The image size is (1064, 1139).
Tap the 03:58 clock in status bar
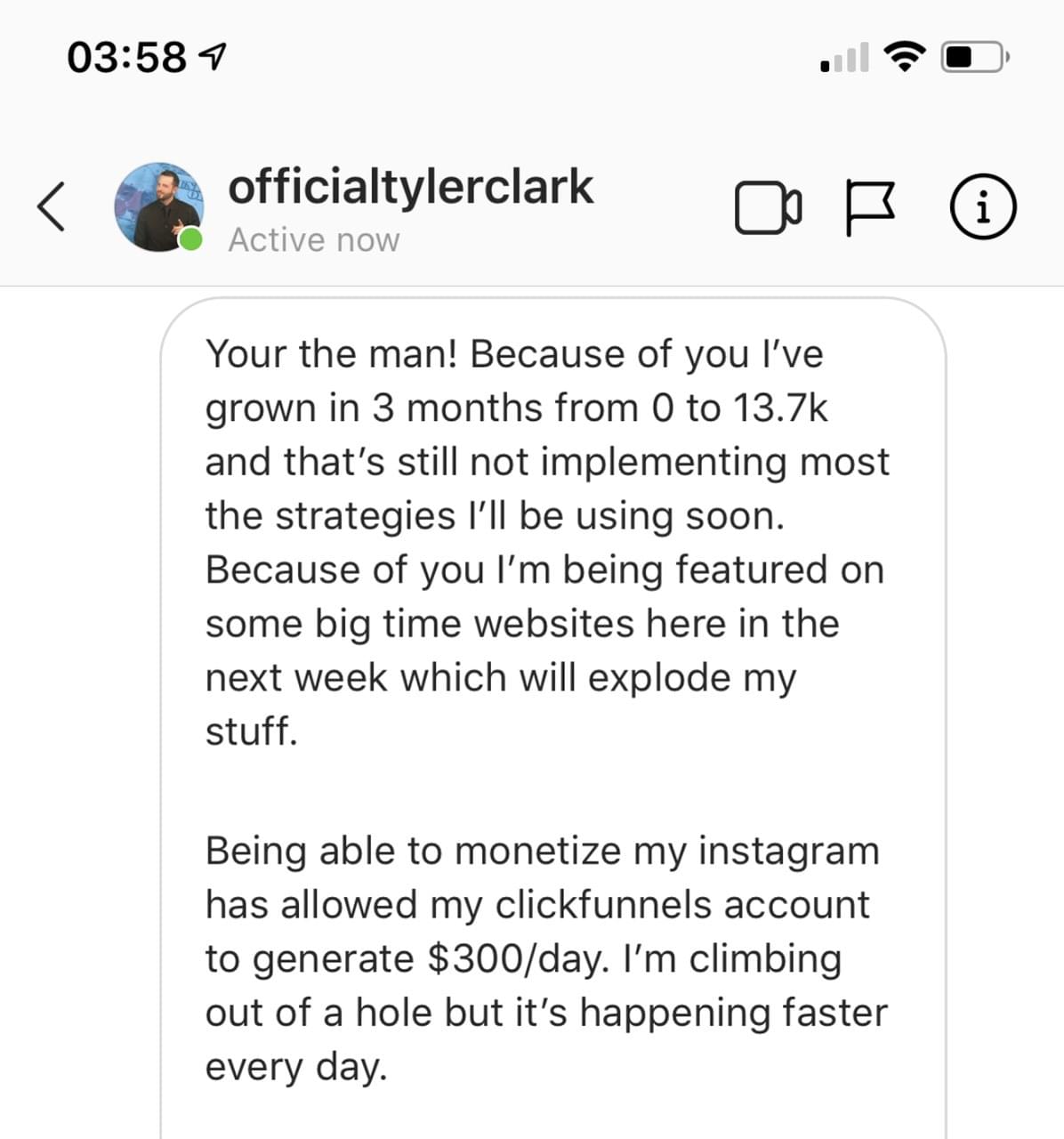(x=126, y=58)
